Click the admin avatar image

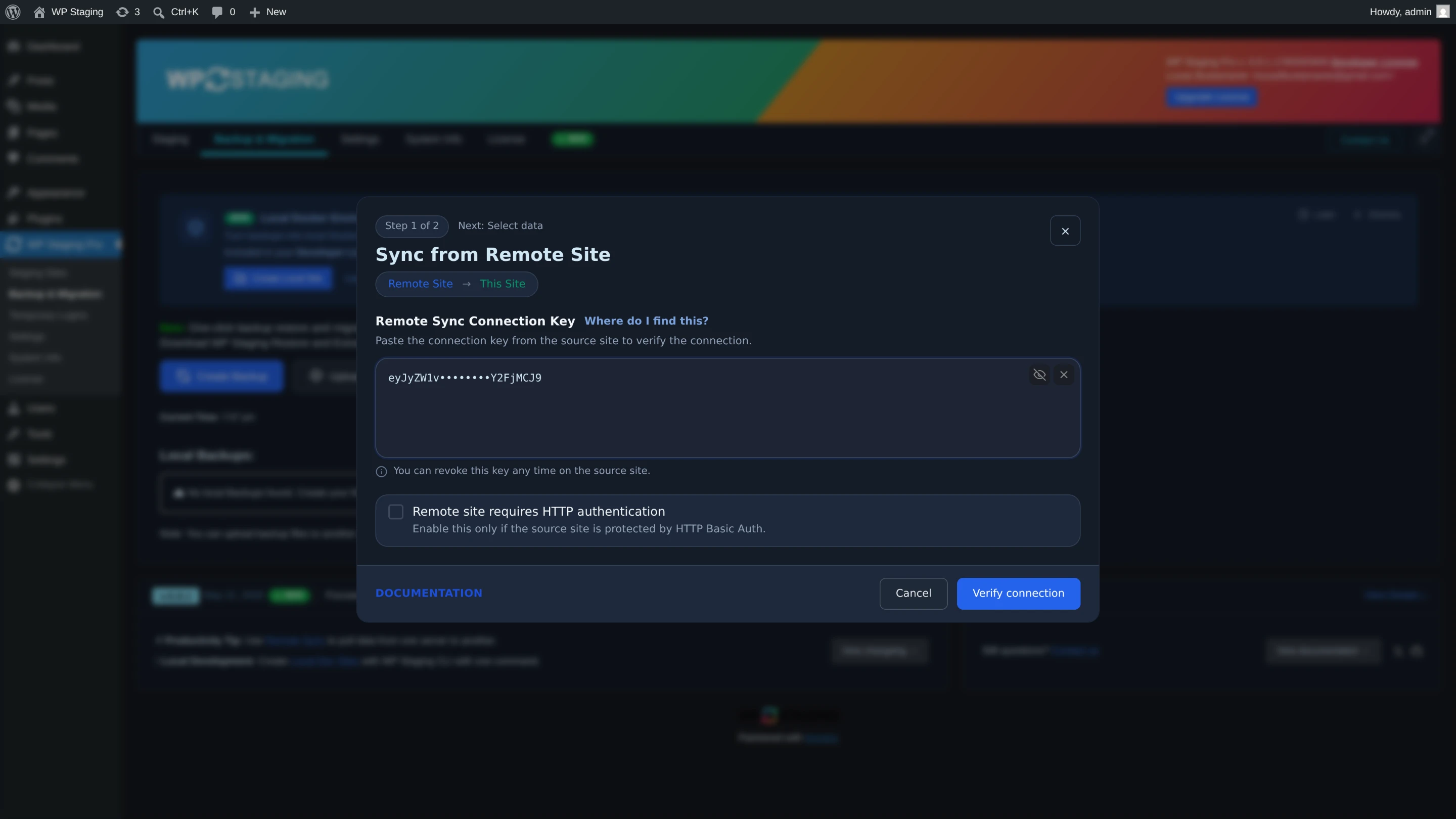pos(1442,12)
